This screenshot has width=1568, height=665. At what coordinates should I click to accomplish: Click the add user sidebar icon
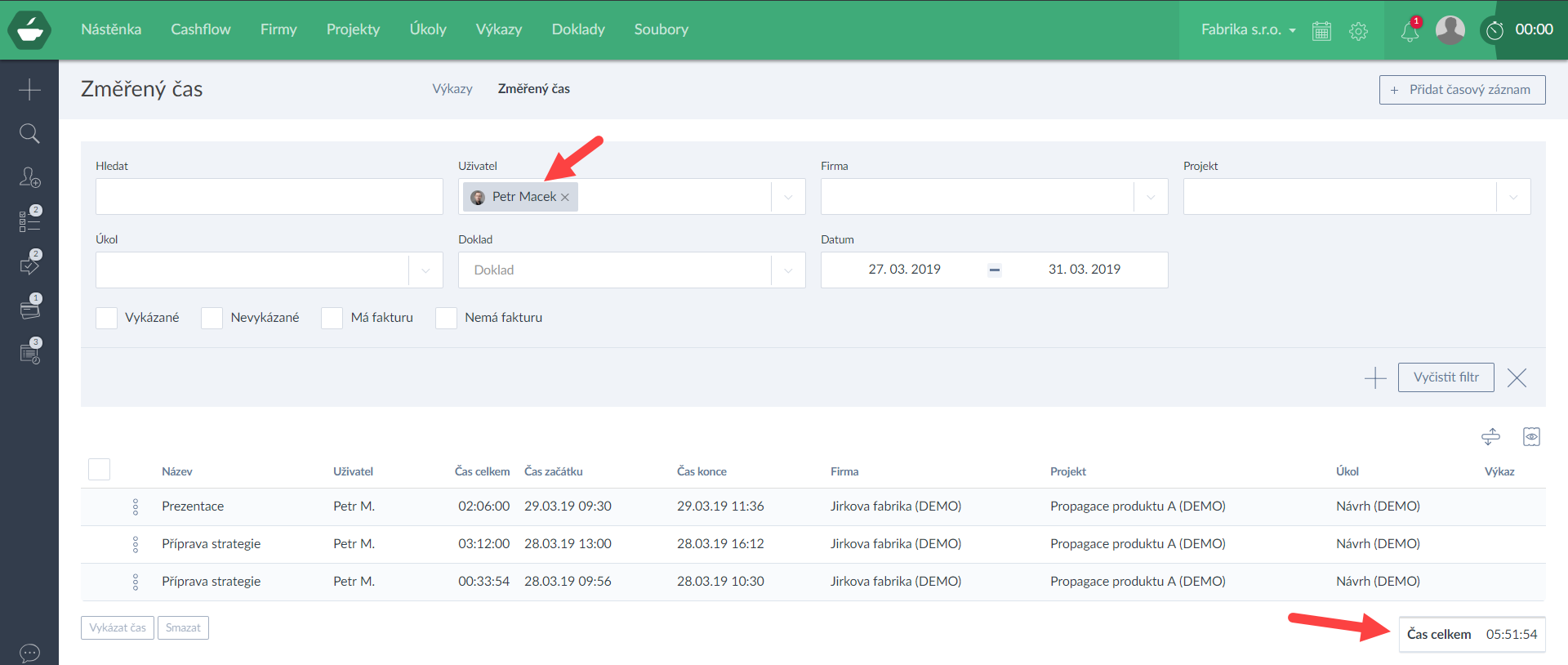point(29,177)
